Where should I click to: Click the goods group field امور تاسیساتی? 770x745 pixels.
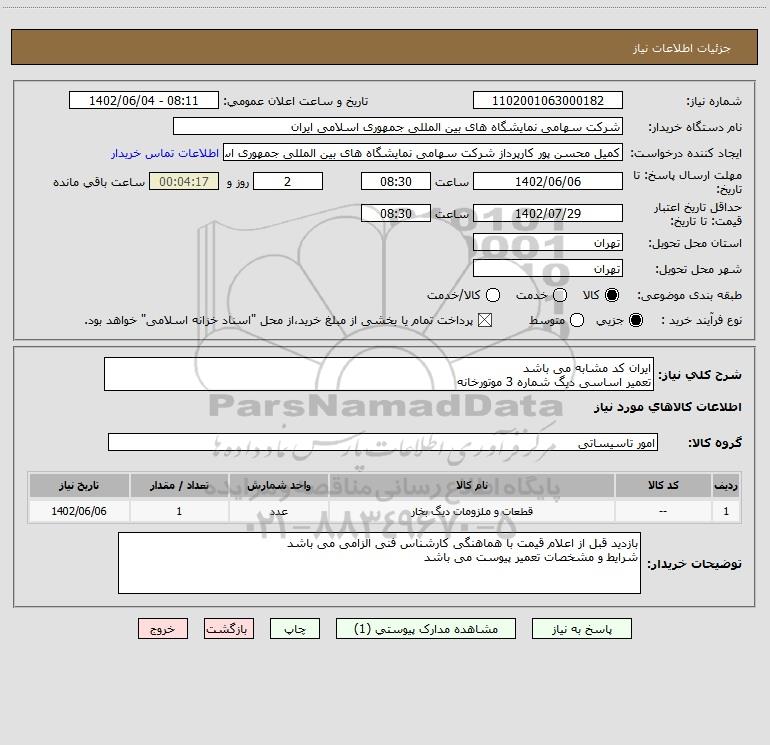[x=383, y=442]
